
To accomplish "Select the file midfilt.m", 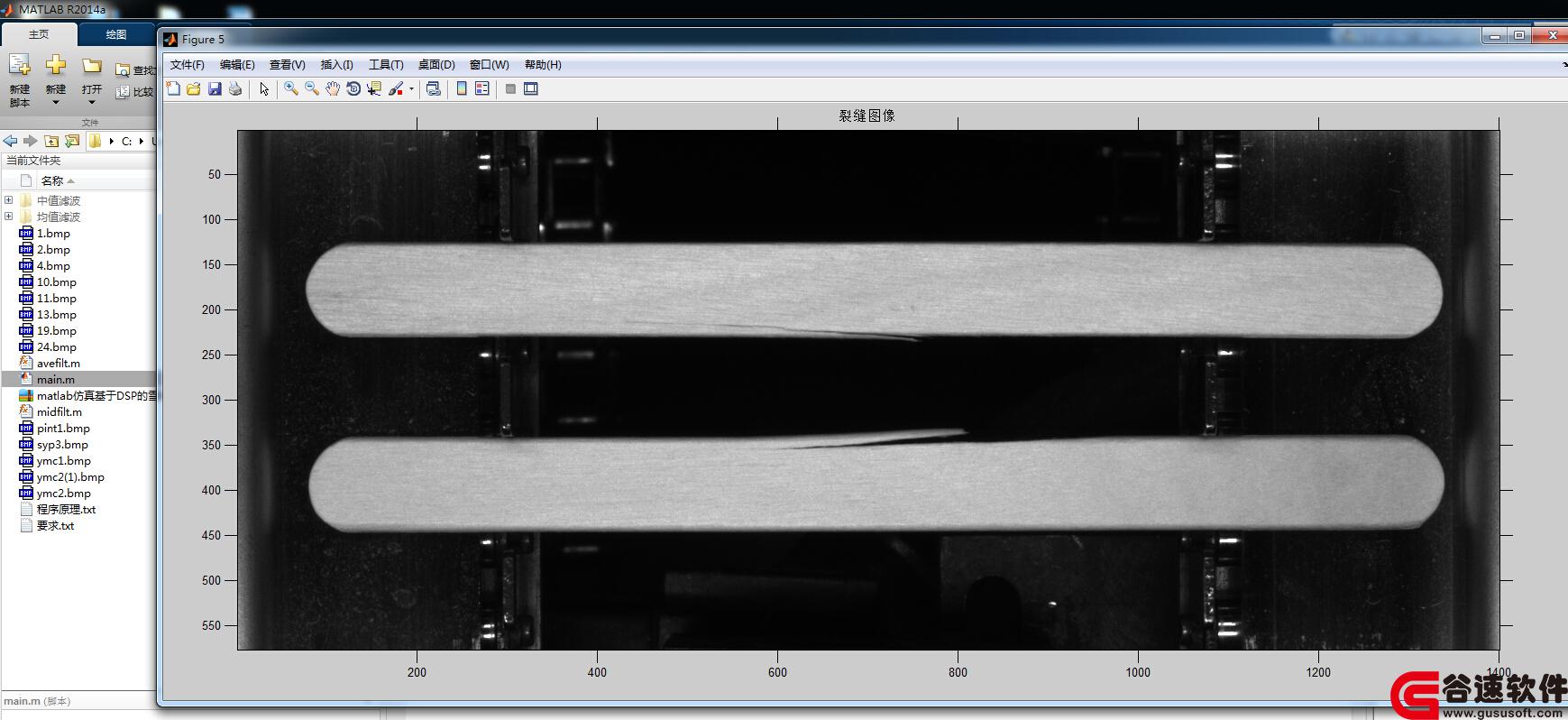I will (x=59, y=412).
